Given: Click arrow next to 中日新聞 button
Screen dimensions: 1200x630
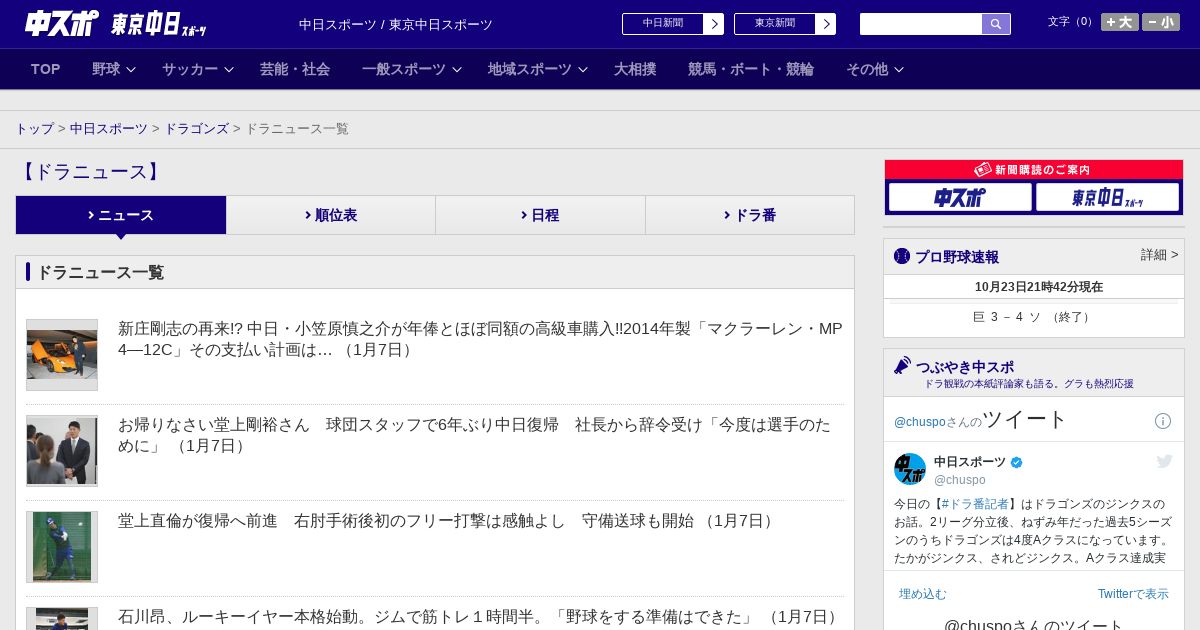Looking at the screenshot, I should point(714,24).
